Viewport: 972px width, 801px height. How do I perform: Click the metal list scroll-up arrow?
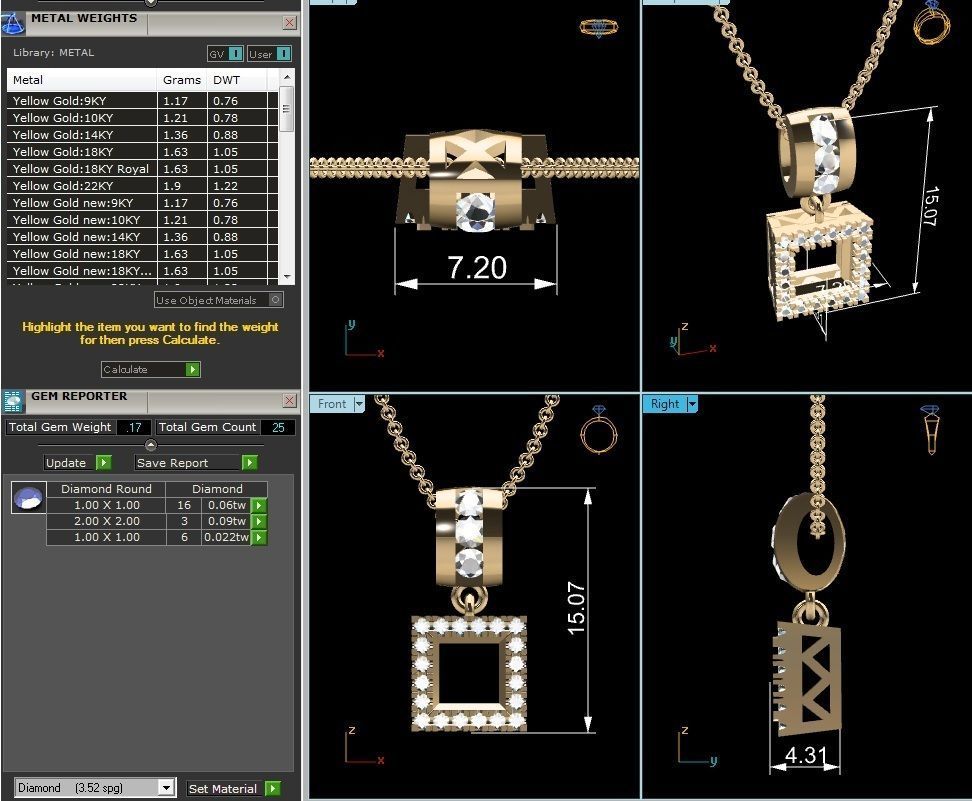286,77
